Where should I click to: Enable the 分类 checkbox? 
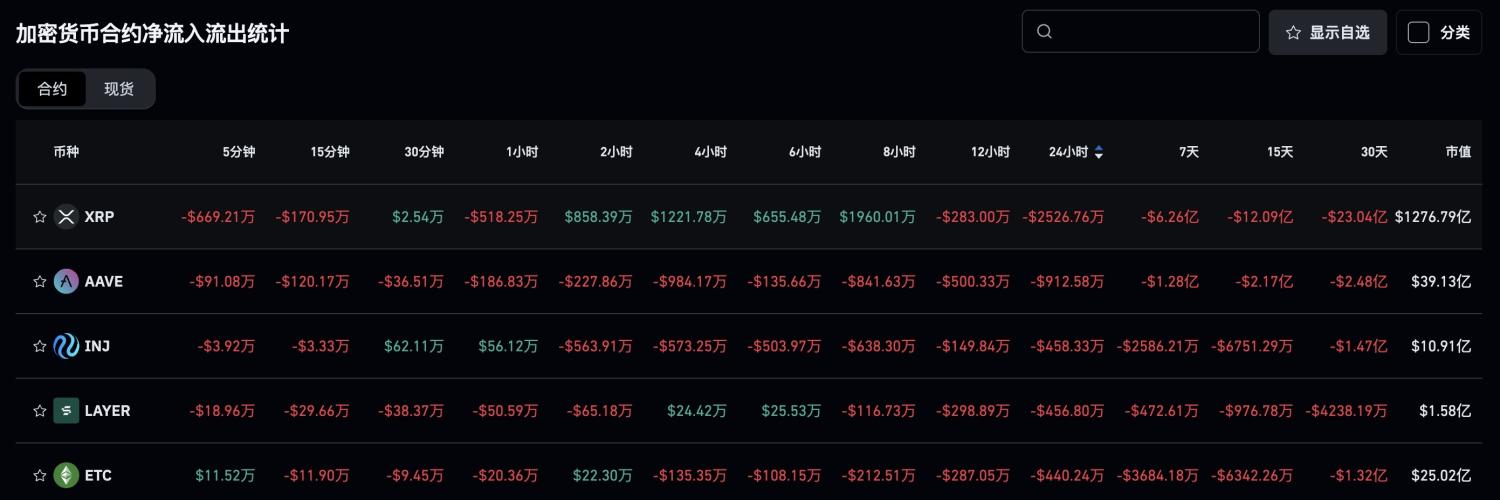[1418, 32]
